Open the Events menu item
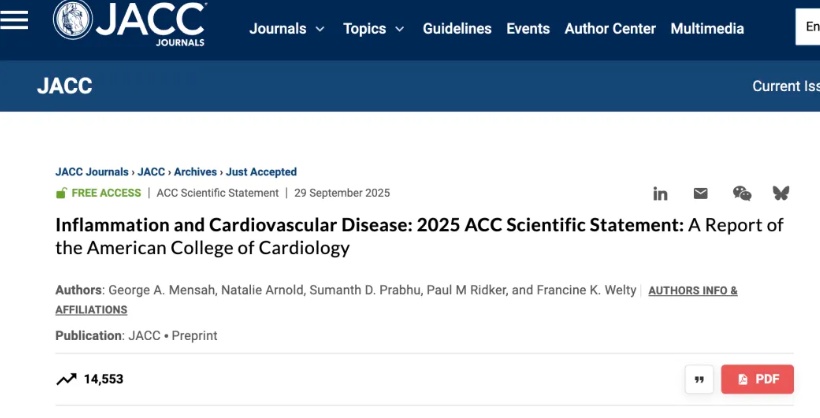 coord(528,29)
